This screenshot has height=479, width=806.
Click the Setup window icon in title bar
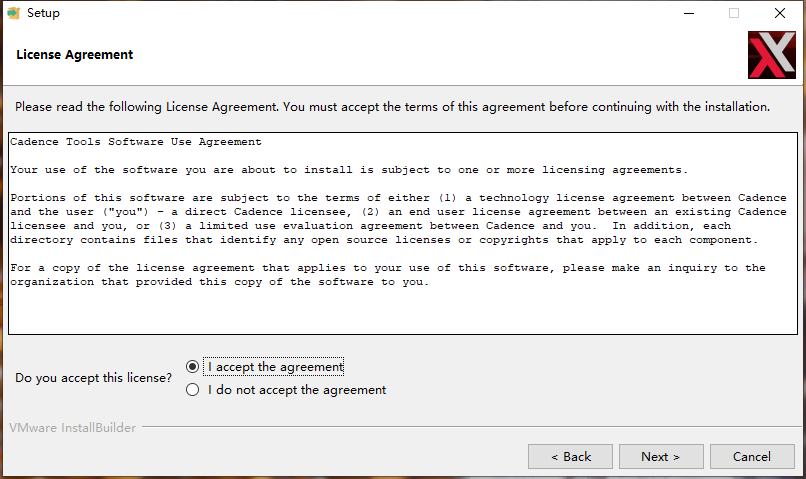tap(14, 13)
